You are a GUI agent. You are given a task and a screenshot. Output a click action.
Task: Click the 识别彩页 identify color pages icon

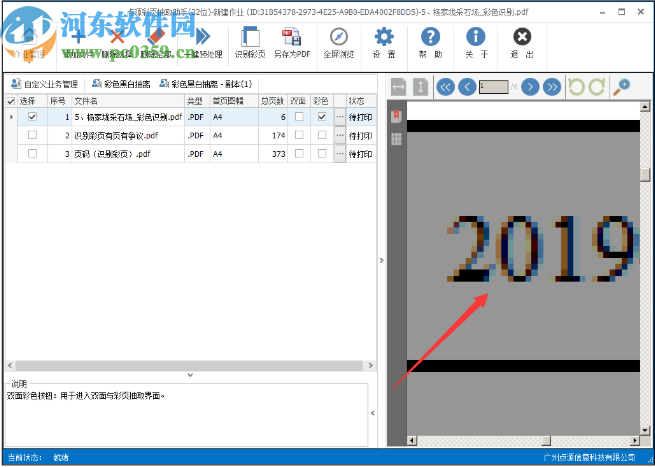[x=250, y=37]
